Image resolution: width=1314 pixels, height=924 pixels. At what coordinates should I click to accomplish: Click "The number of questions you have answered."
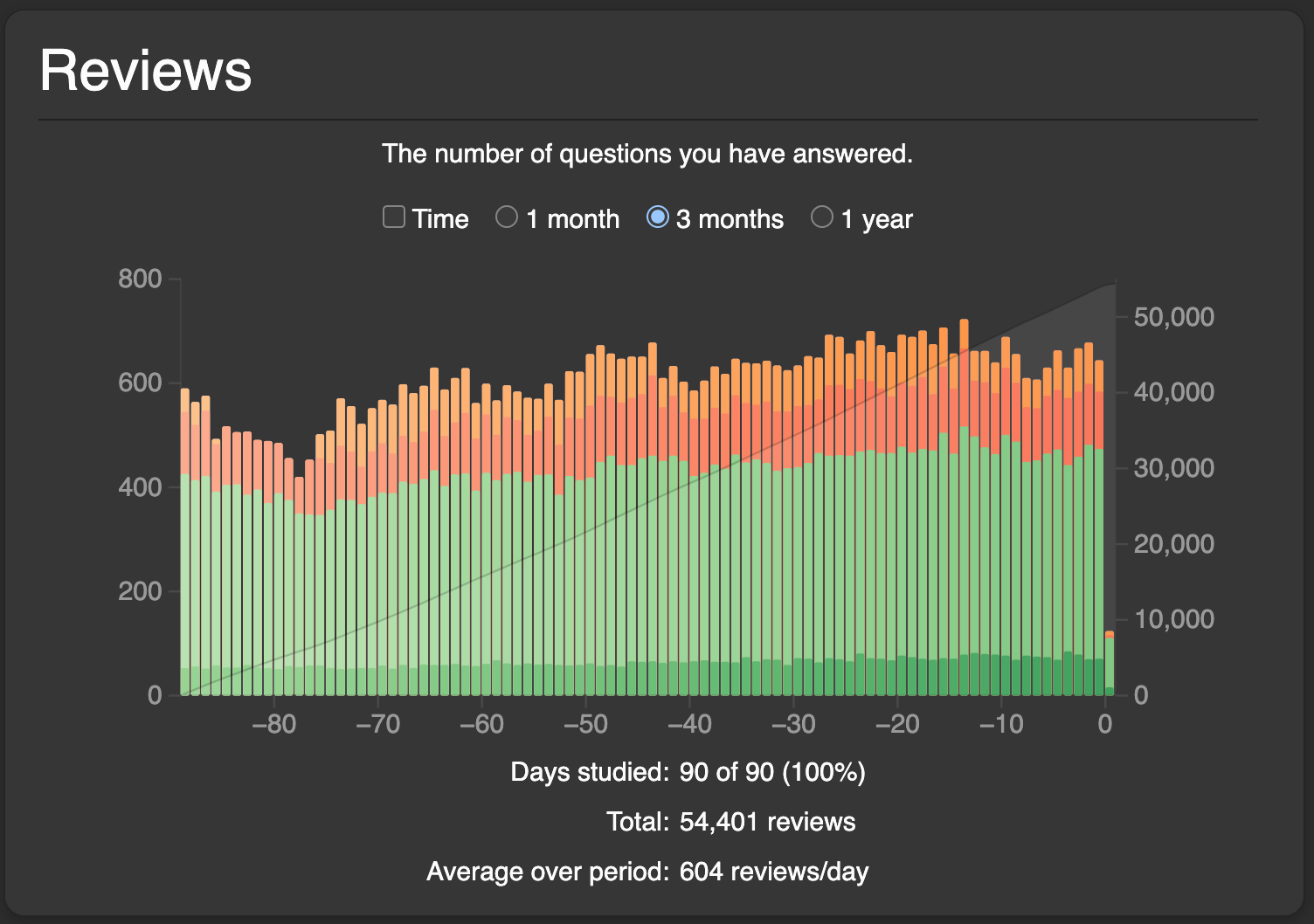[x=647, y=154]
